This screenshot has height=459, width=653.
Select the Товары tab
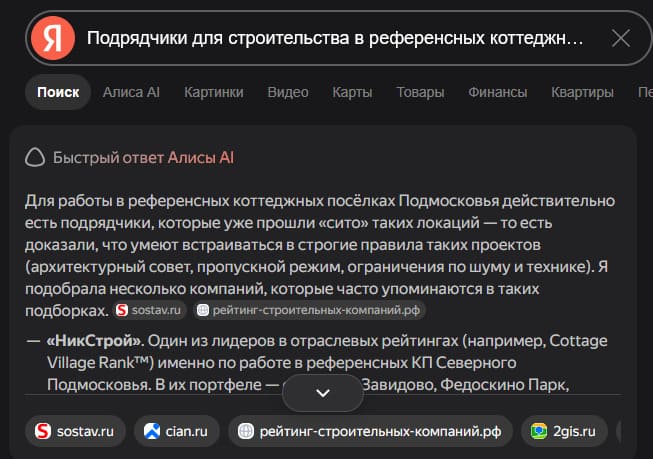420,92
